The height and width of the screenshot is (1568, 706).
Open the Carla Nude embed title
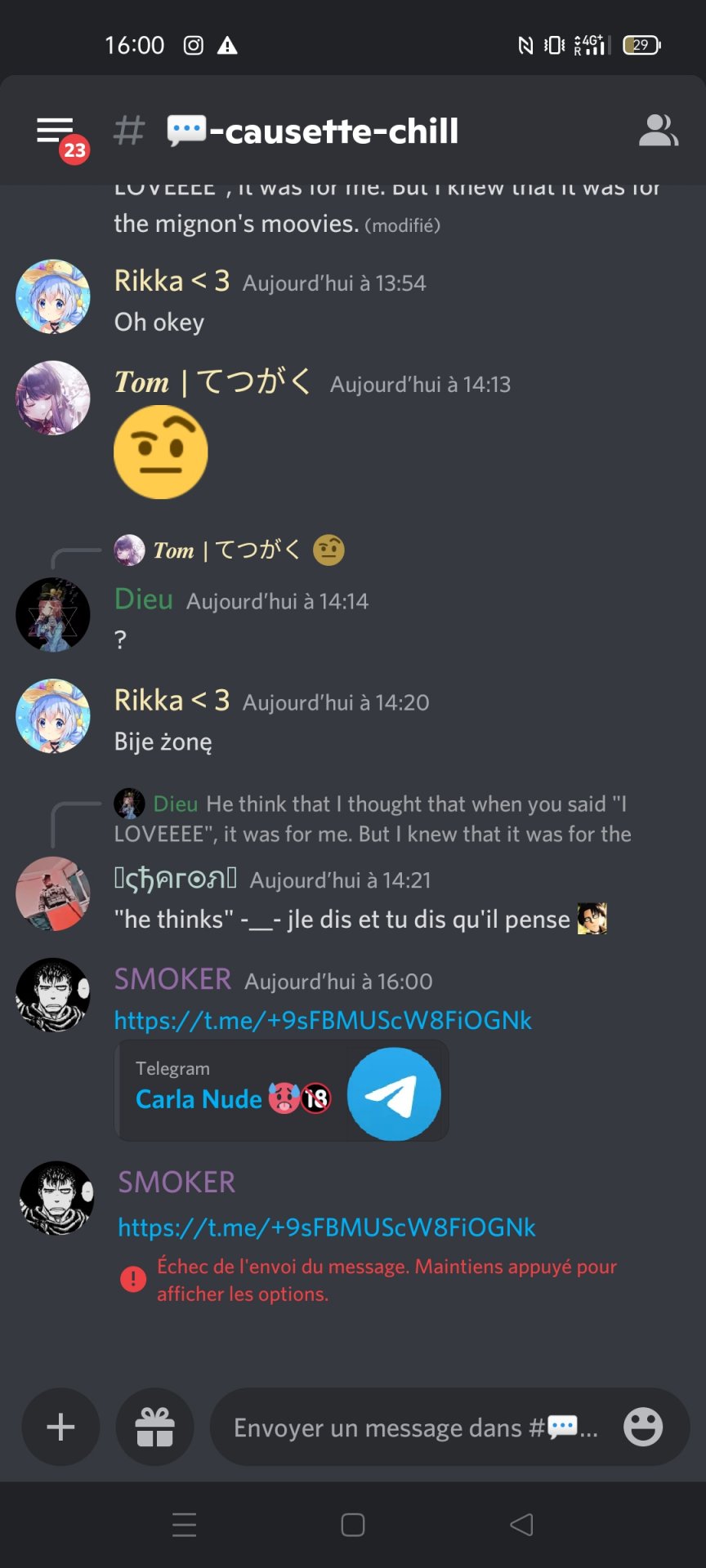[x=199, y=1099]
